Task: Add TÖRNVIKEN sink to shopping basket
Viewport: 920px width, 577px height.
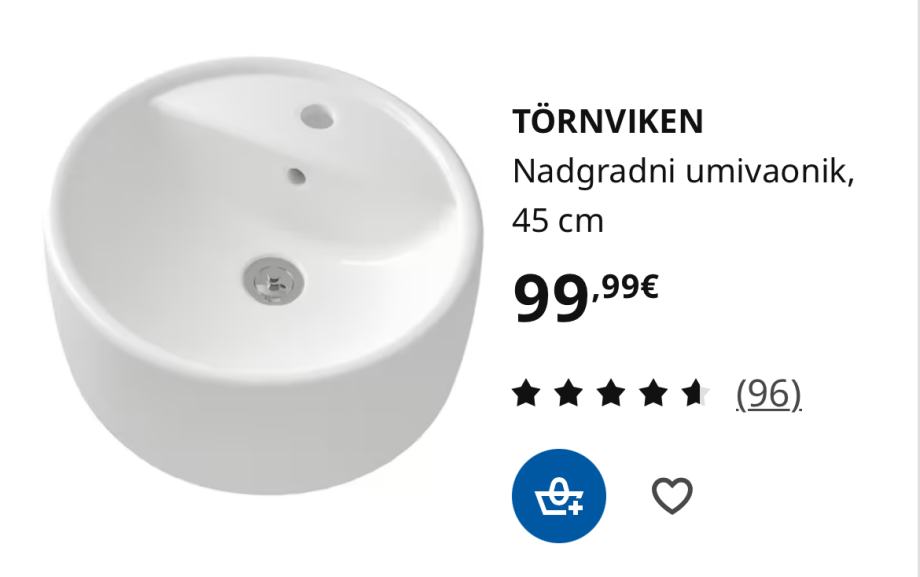Action: point(559,496)
